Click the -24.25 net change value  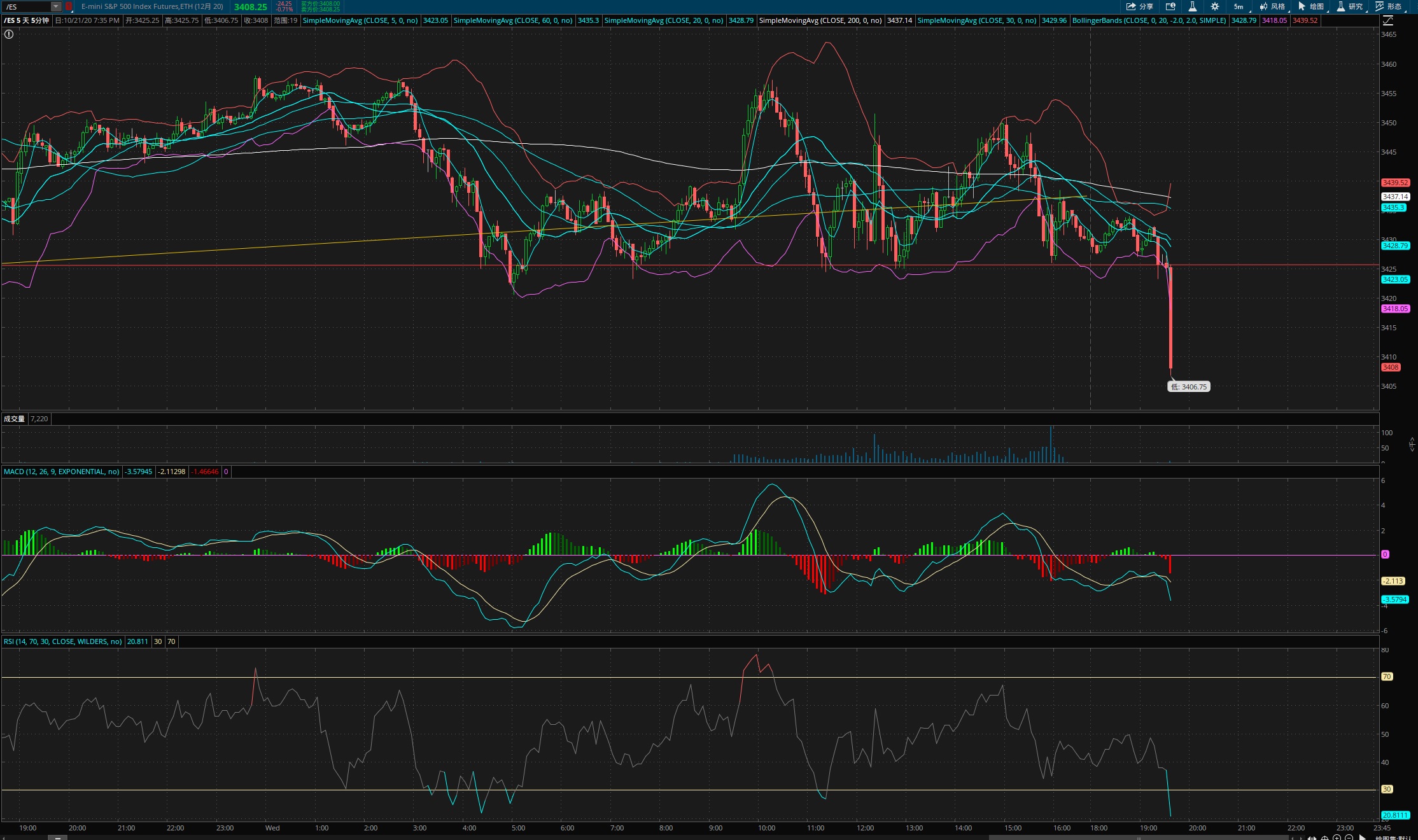pos(284,4)
